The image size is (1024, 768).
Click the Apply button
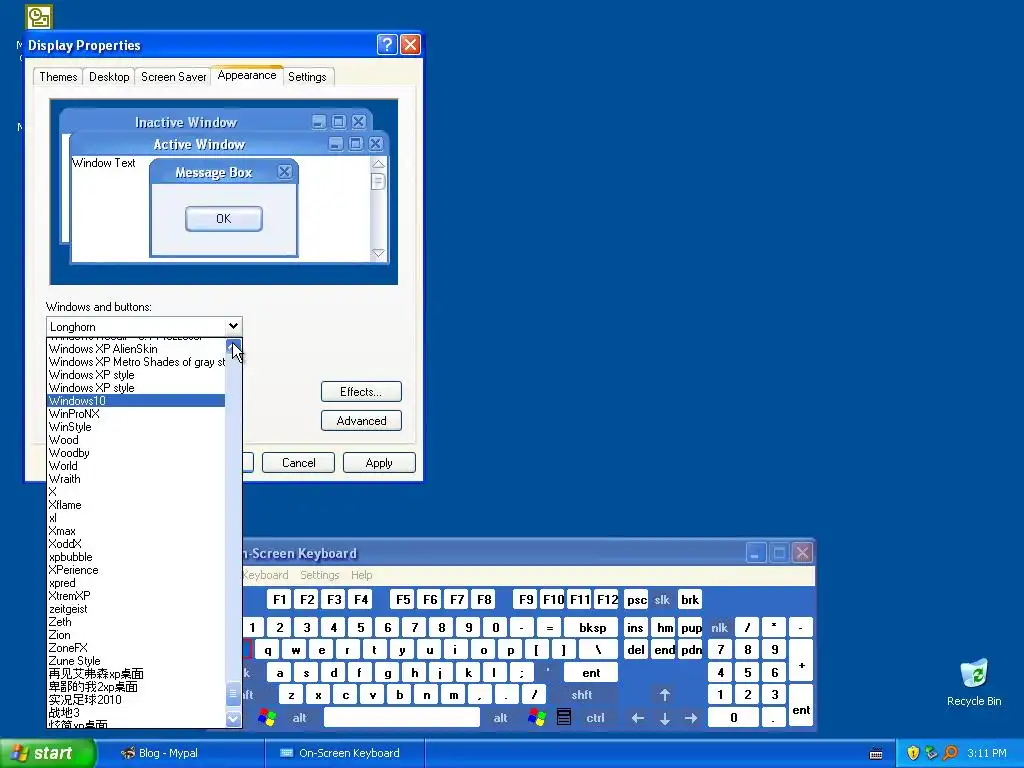click(379, 462)
